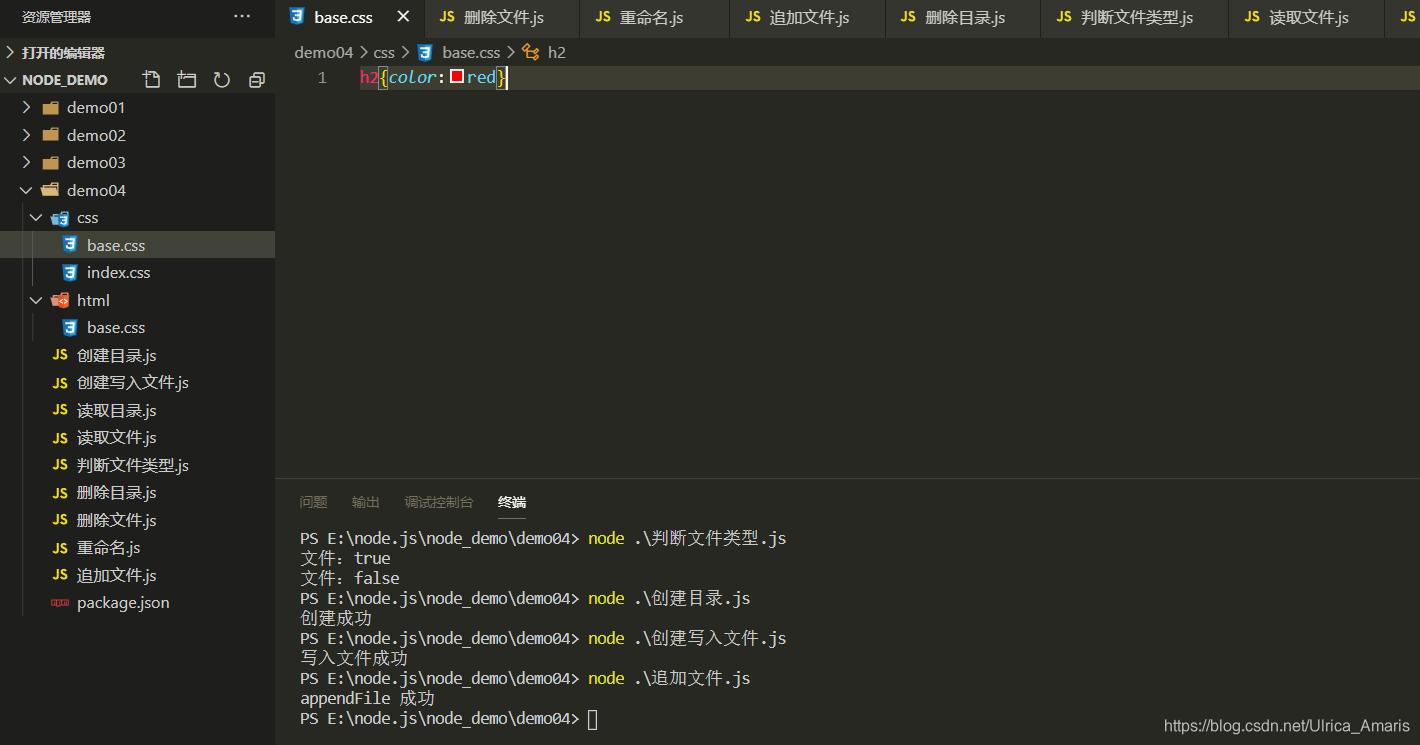Open the explorer more actions ellipsis
Image resolution: width=1420 pixels, height=745 pixels.
[x=242, y=17]
